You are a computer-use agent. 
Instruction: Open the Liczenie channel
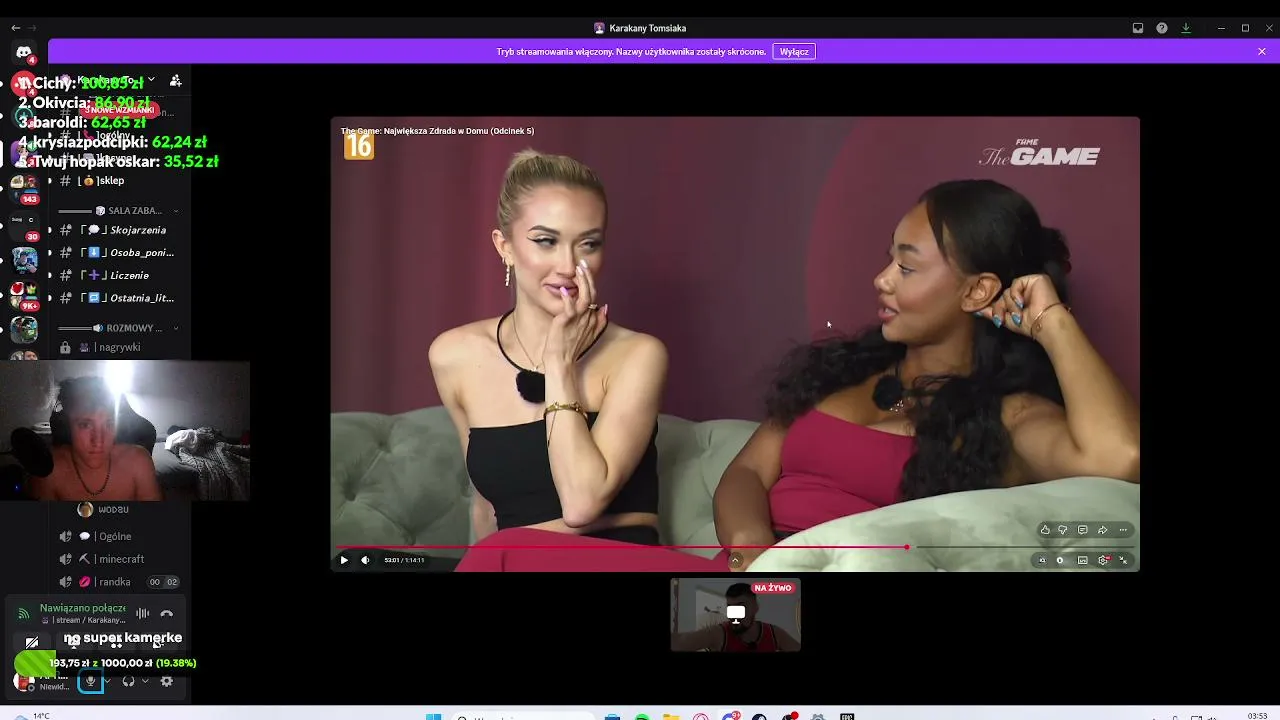pyautogui.click(x=118, y=275)
